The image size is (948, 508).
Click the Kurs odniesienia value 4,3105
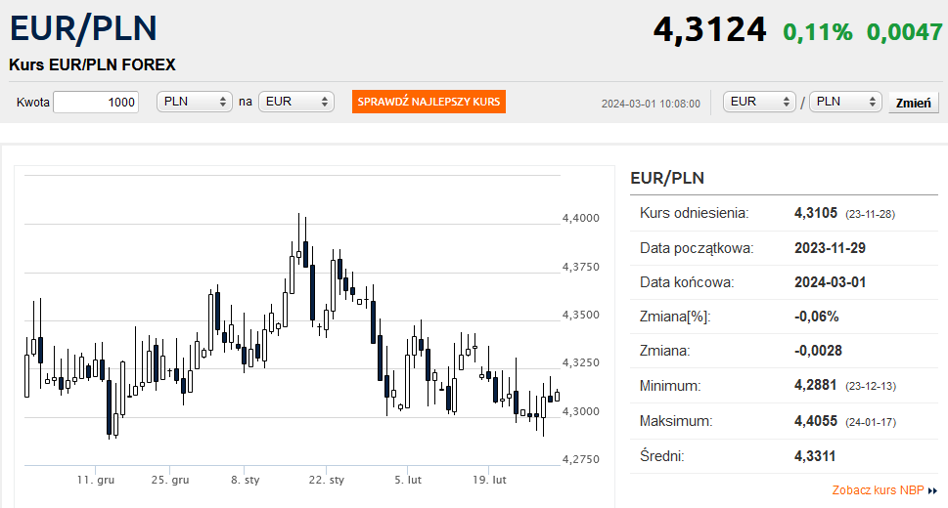tap(816, 213)
